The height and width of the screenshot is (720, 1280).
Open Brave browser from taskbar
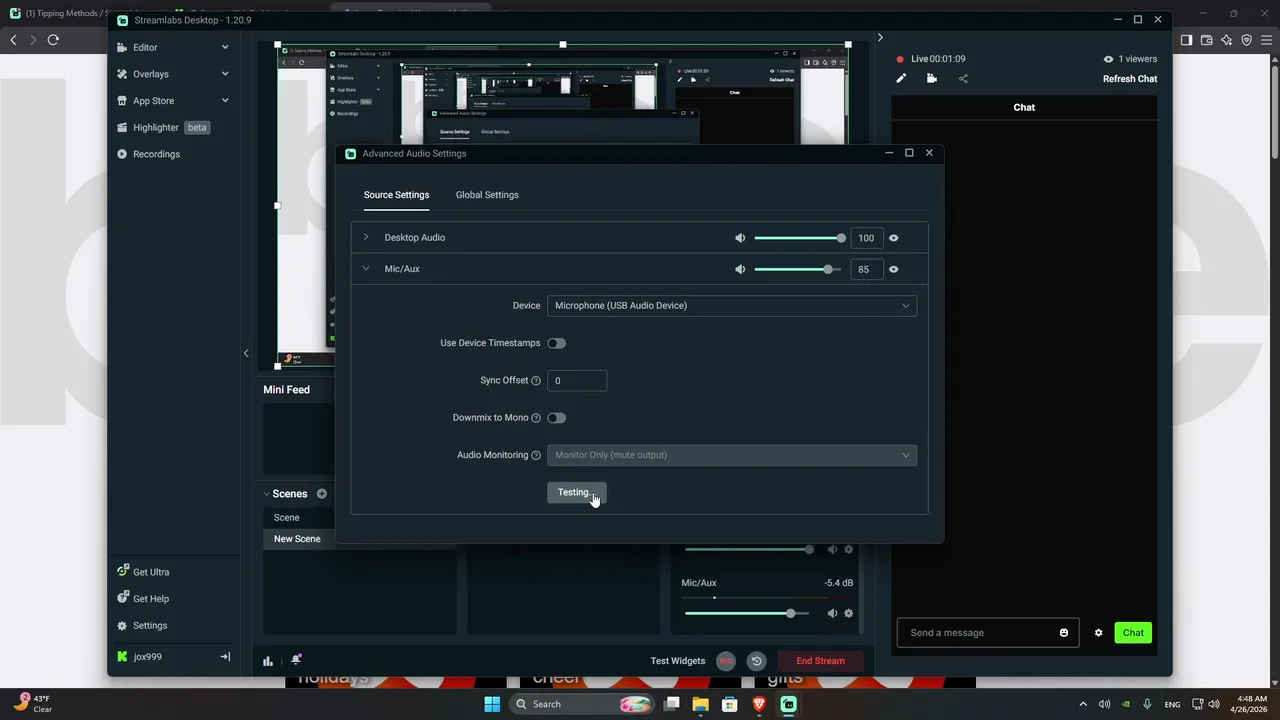[x=759, y=704]
